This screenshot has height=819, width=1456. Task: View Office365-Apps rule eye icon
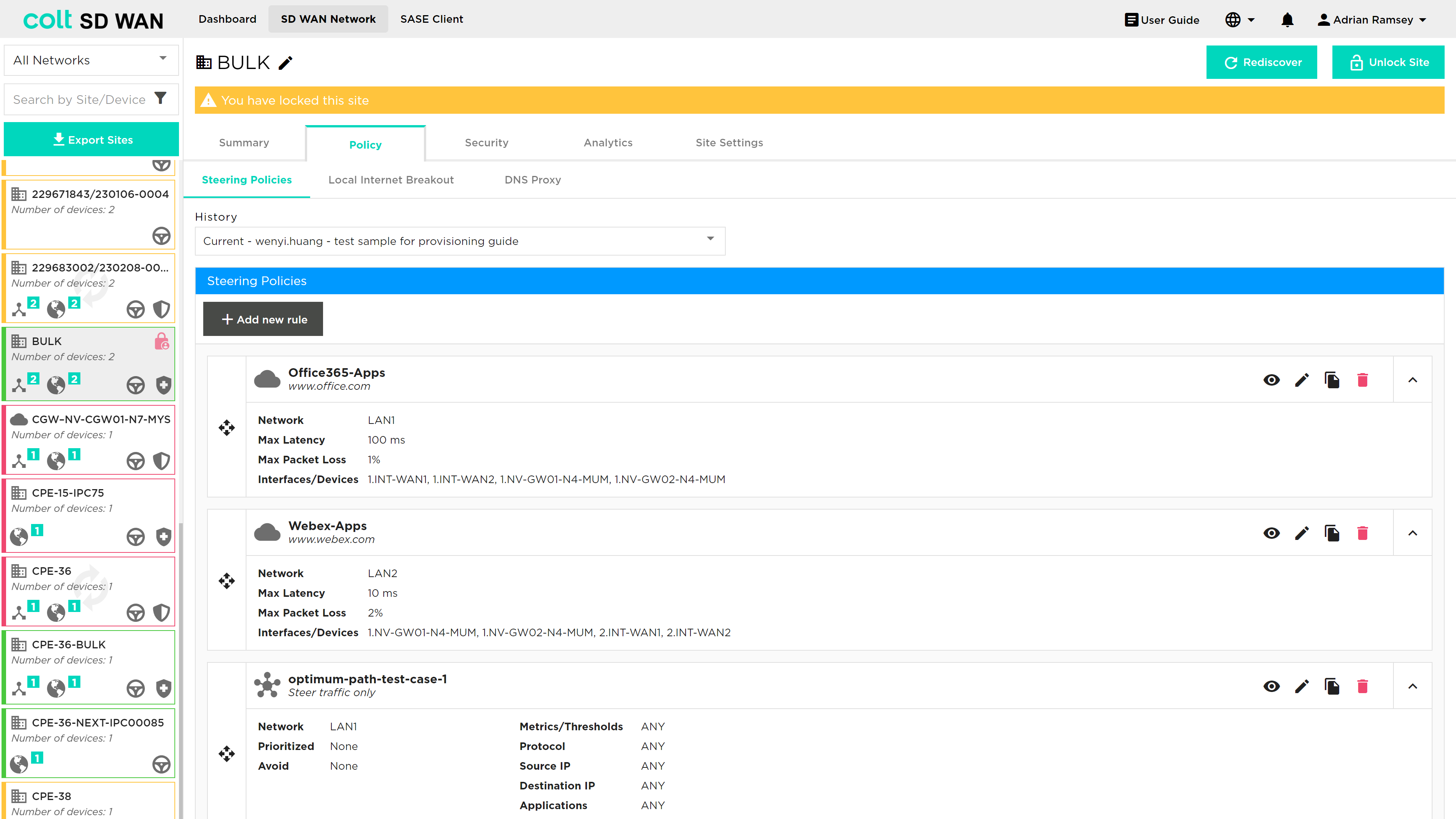pyautogui.click(x=1272, y=380)
